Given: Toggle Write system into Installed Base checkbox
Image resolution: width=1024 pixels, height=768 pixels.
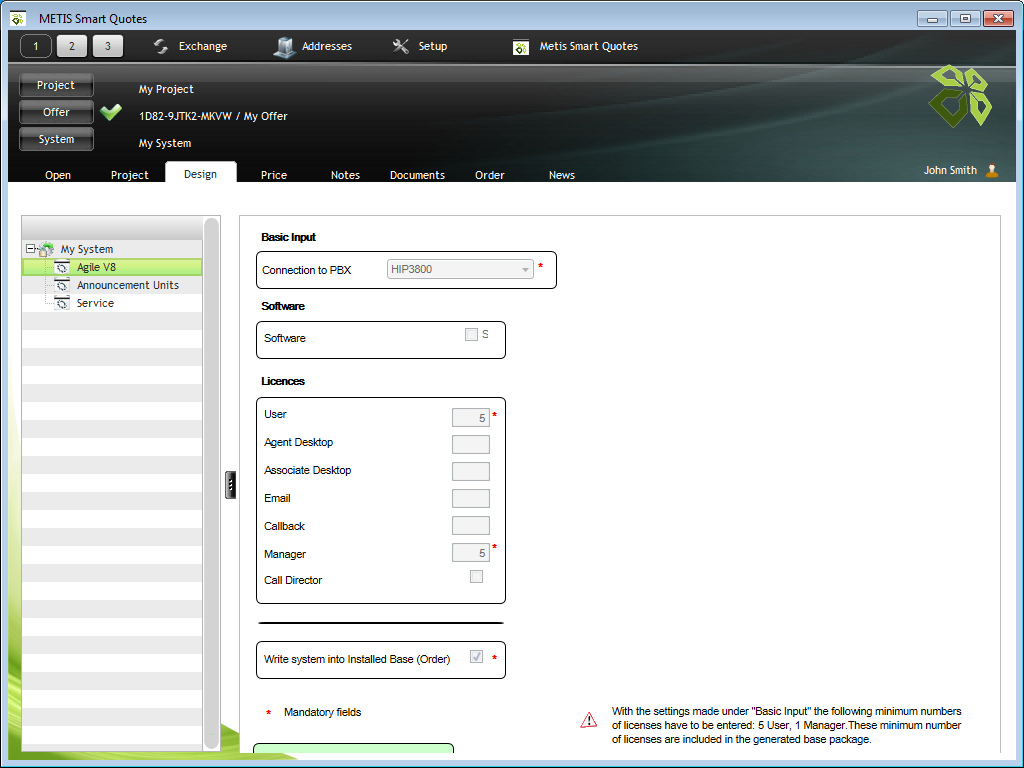Looking at the screenshot, I should pos(476,657).
